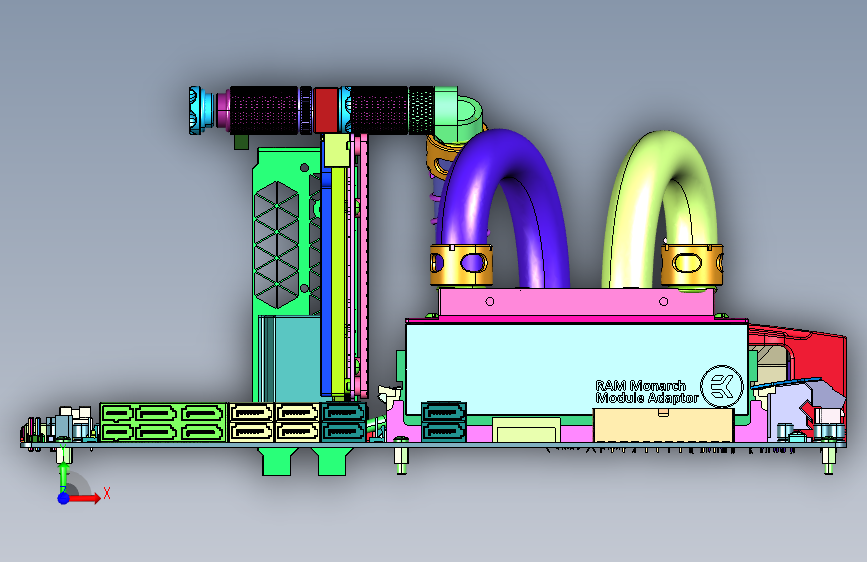Select the red cylinder segment on the top tube
This screenshot has width=867, height=562.
click(x=325, y=110)
